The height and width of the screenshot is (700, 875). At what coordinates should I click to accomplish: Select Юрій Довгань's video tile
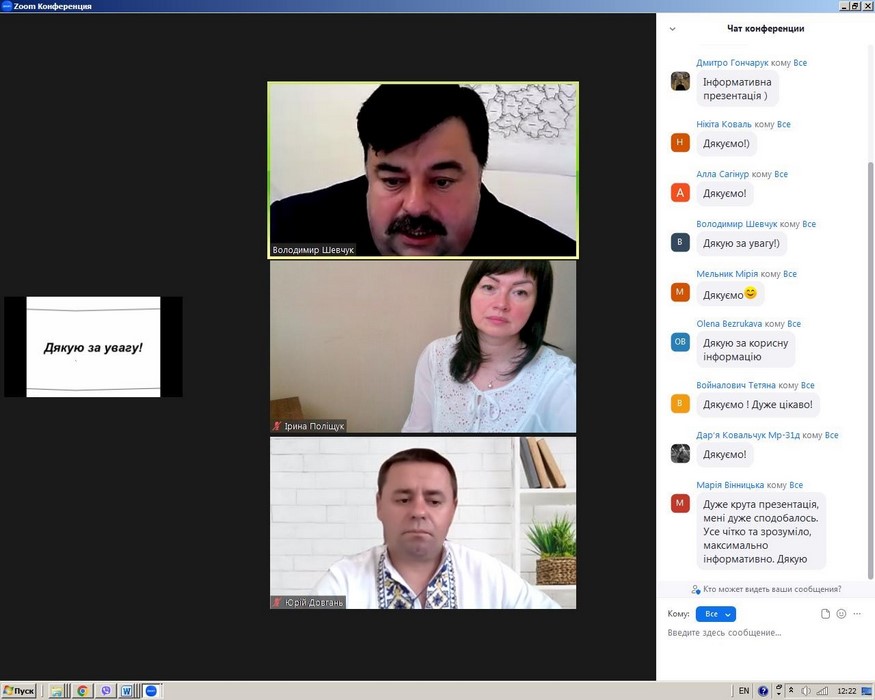point(423,523)
